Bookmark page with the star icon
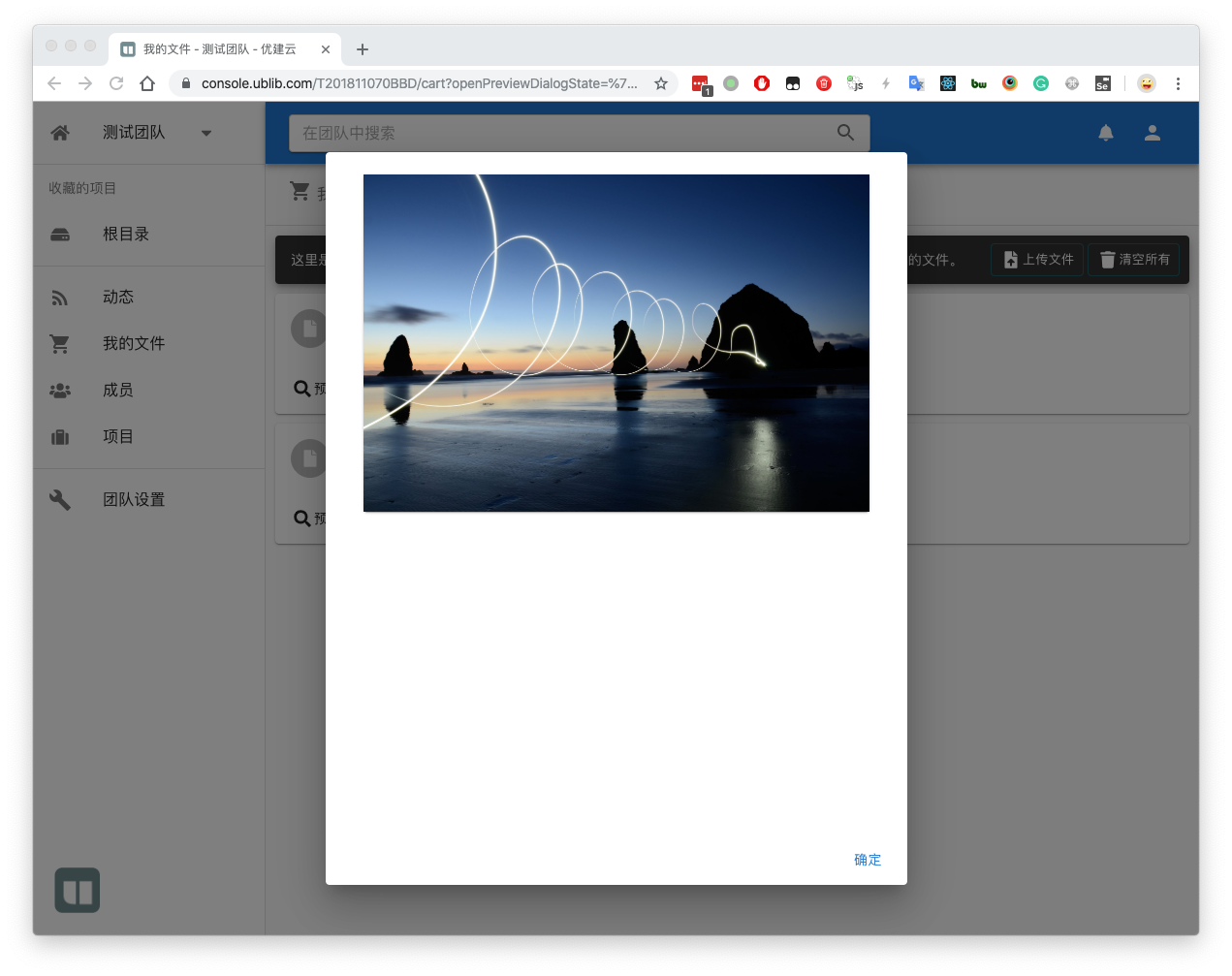This screenshot has width=1232, height=976. 661,83
